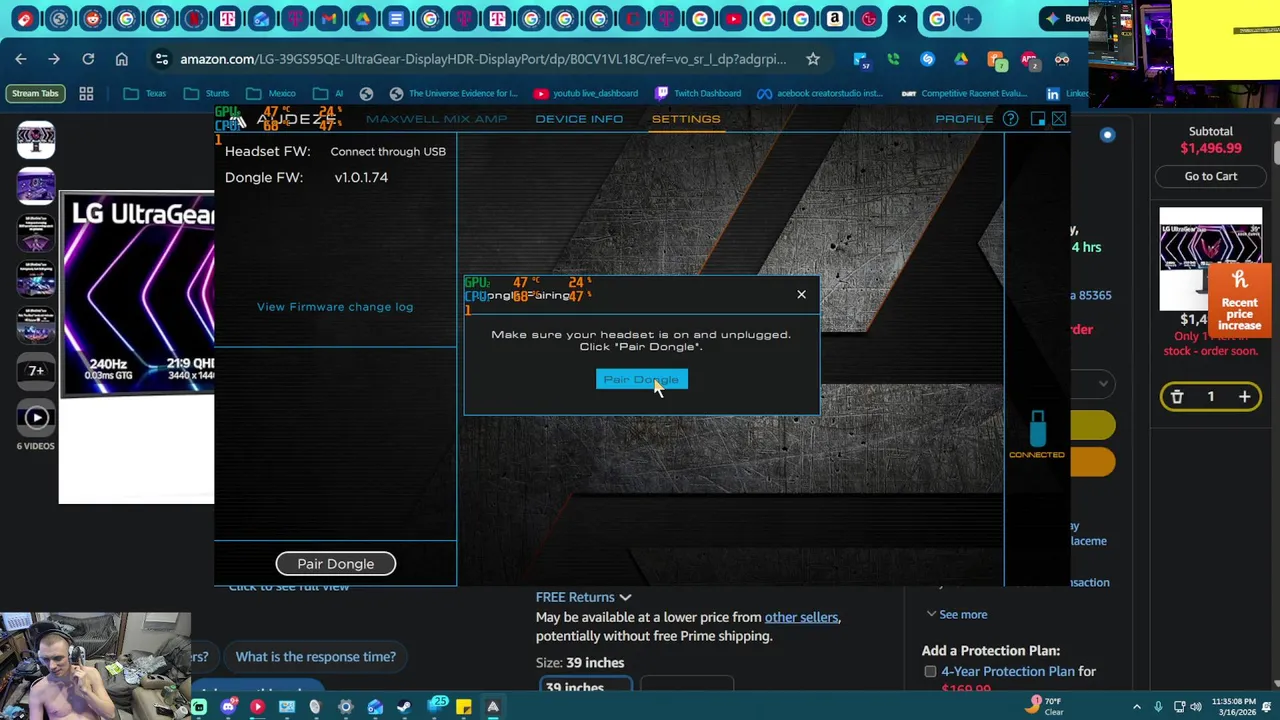Open the Steam taskbar icon

tap(404, 708)
